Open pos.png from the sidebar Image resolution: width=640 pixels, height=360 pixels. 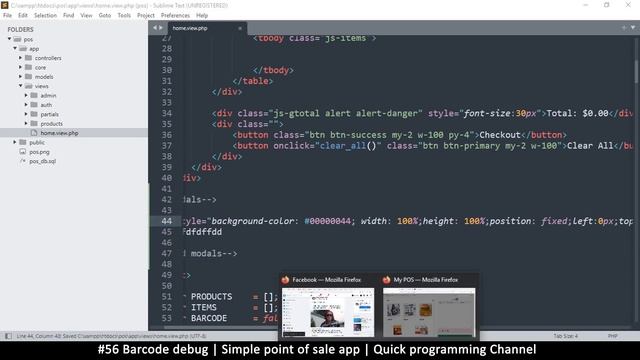39,152
